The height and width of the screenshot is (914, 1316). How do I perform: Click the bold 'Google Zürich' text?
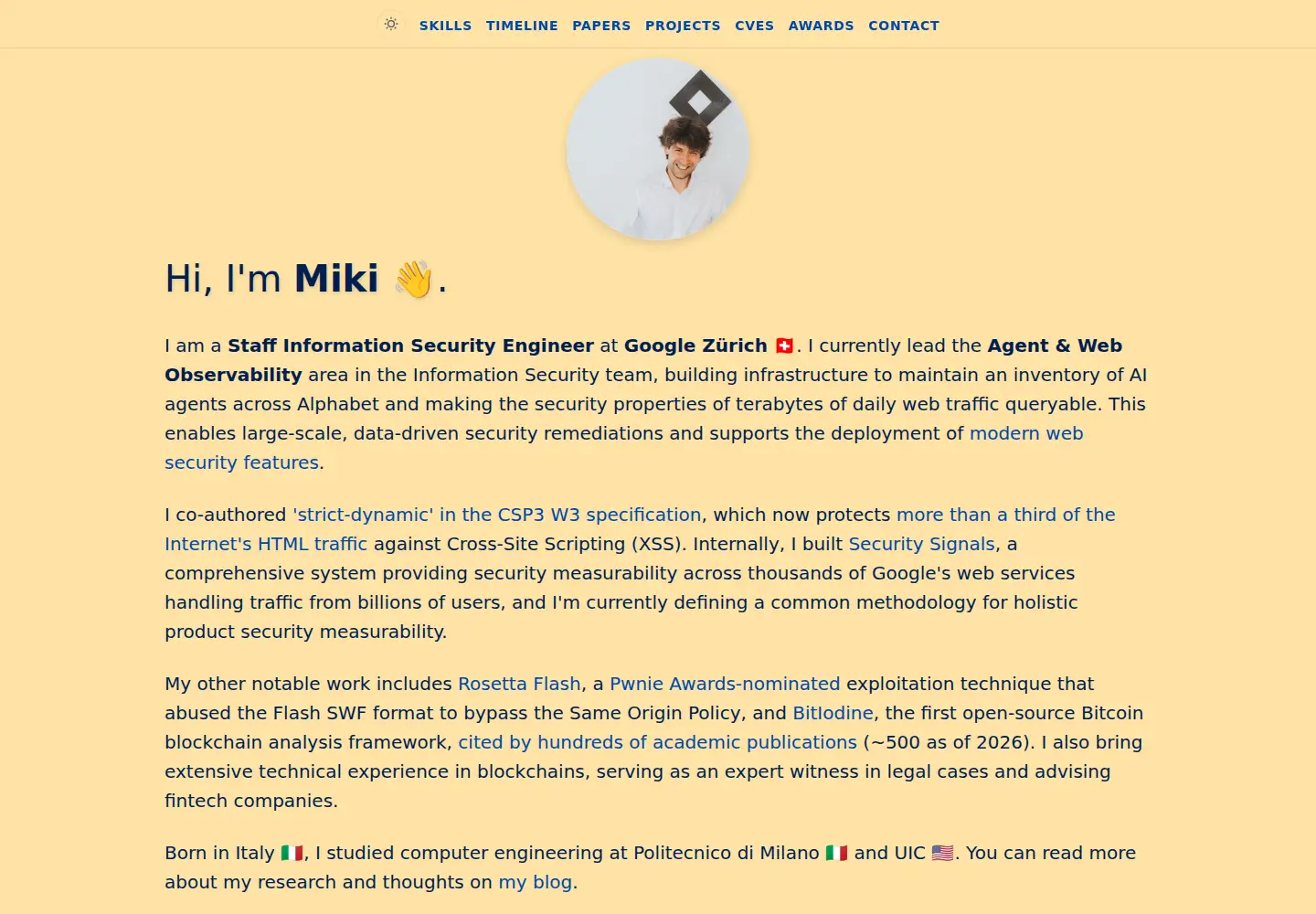[x=695, y=345]
